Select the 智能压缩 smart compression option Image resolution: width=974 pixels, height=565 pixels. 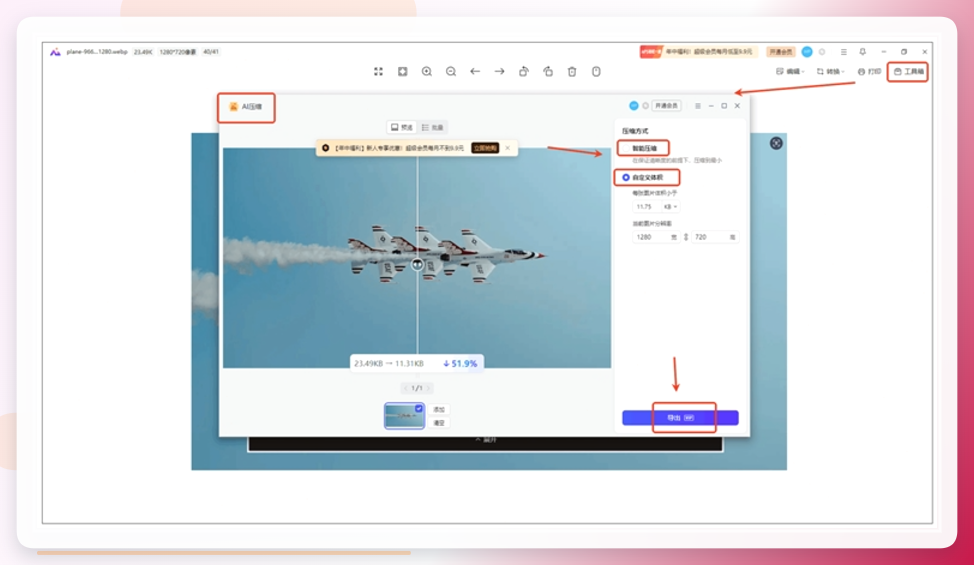pos(644,148)
